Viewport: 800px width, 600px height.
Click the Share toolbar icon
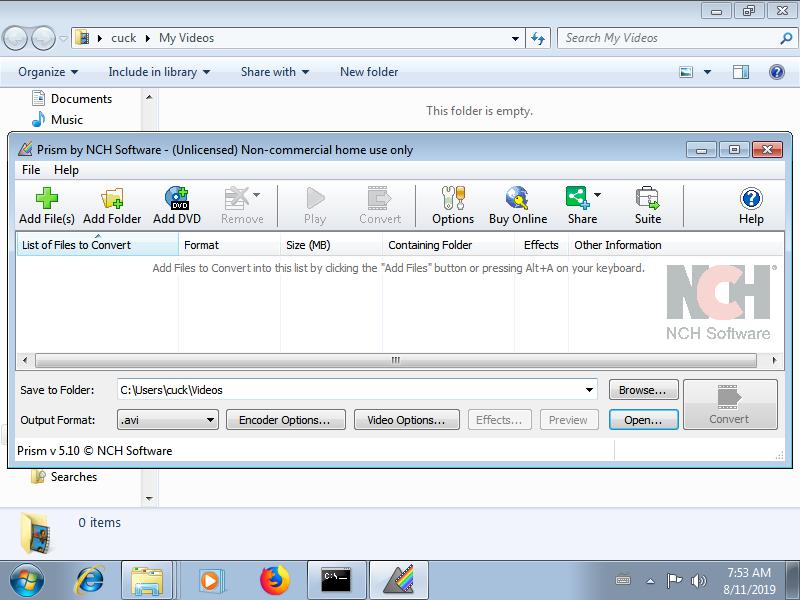click(x=579, y=205)
